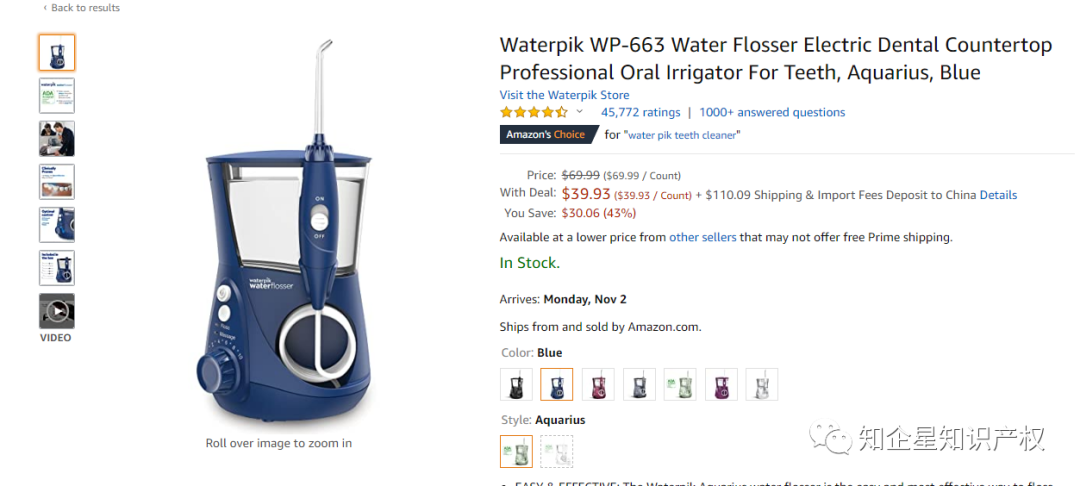Click the other sellers link
This screenshot has height=486, width=1080.
702,237
